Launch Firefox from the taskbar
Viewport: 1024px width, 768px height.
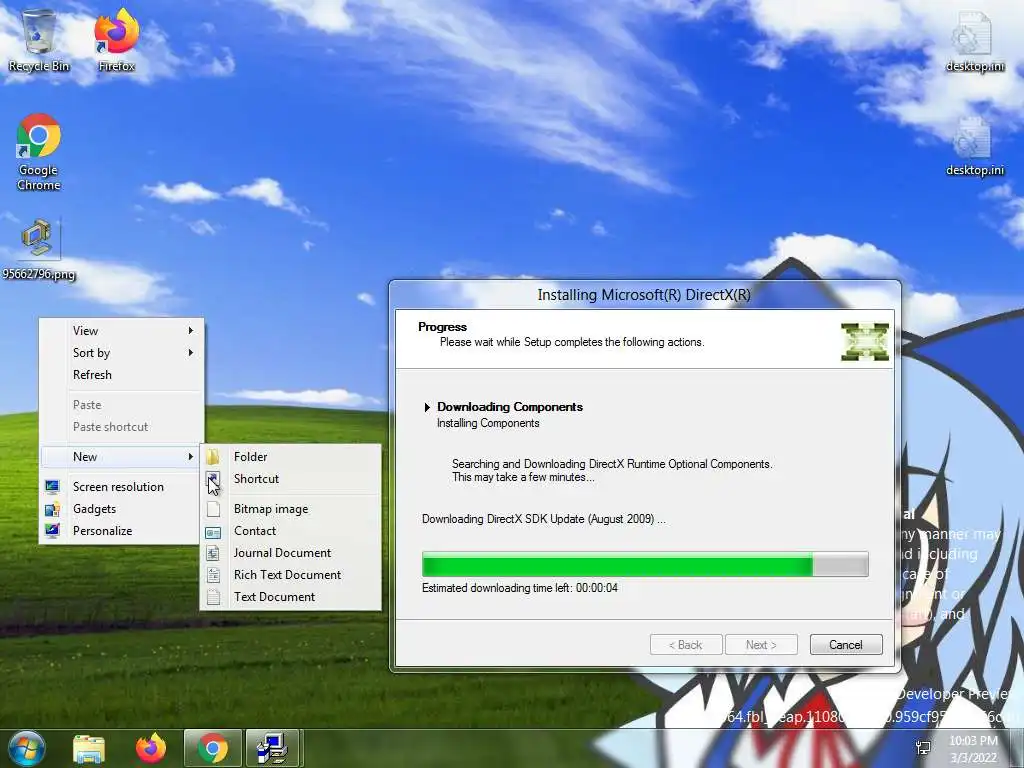(151, 748)
